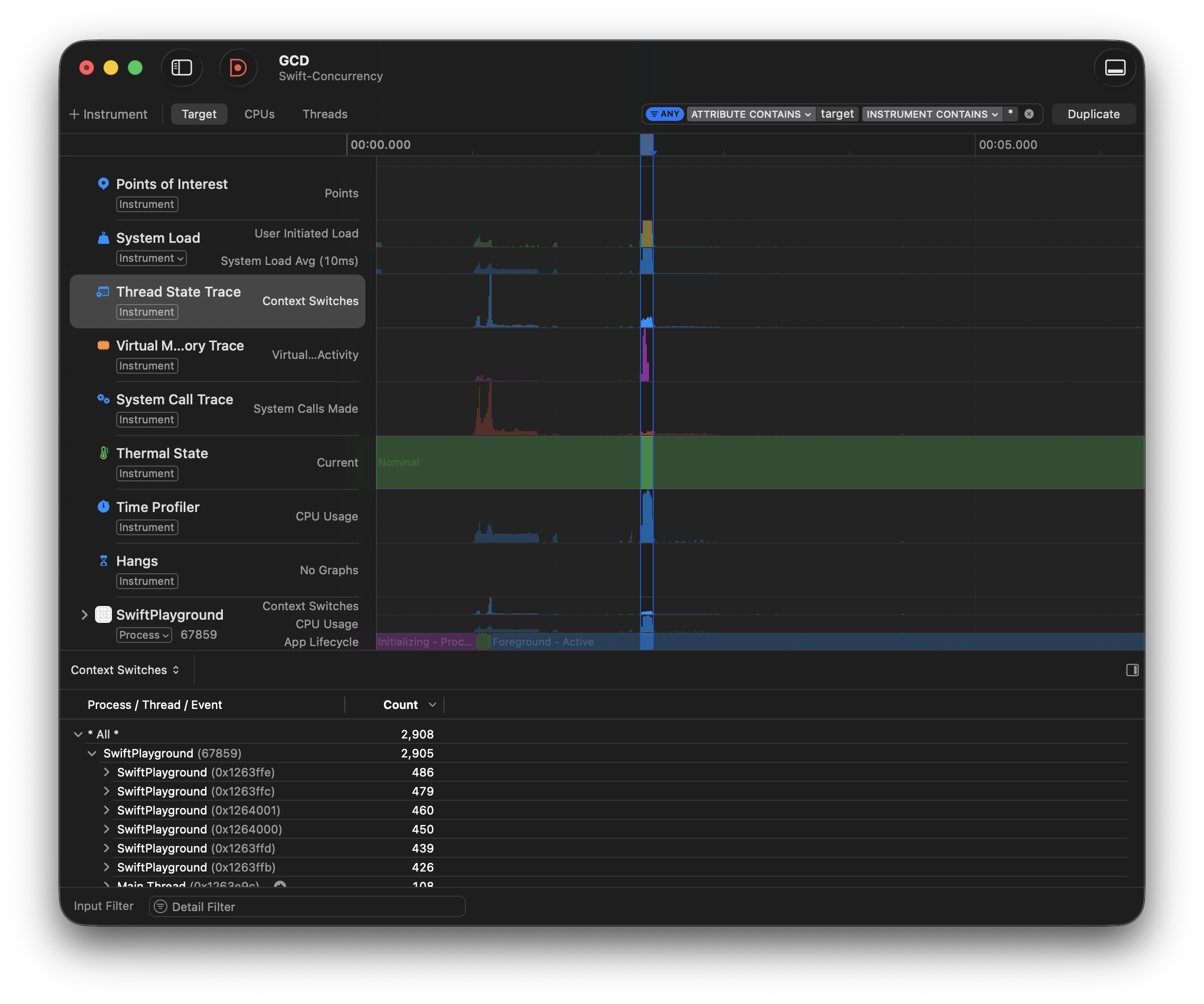Screen dimensions: 1204x1004
Task: Click the GCD document title
Action: pos(294,60)
